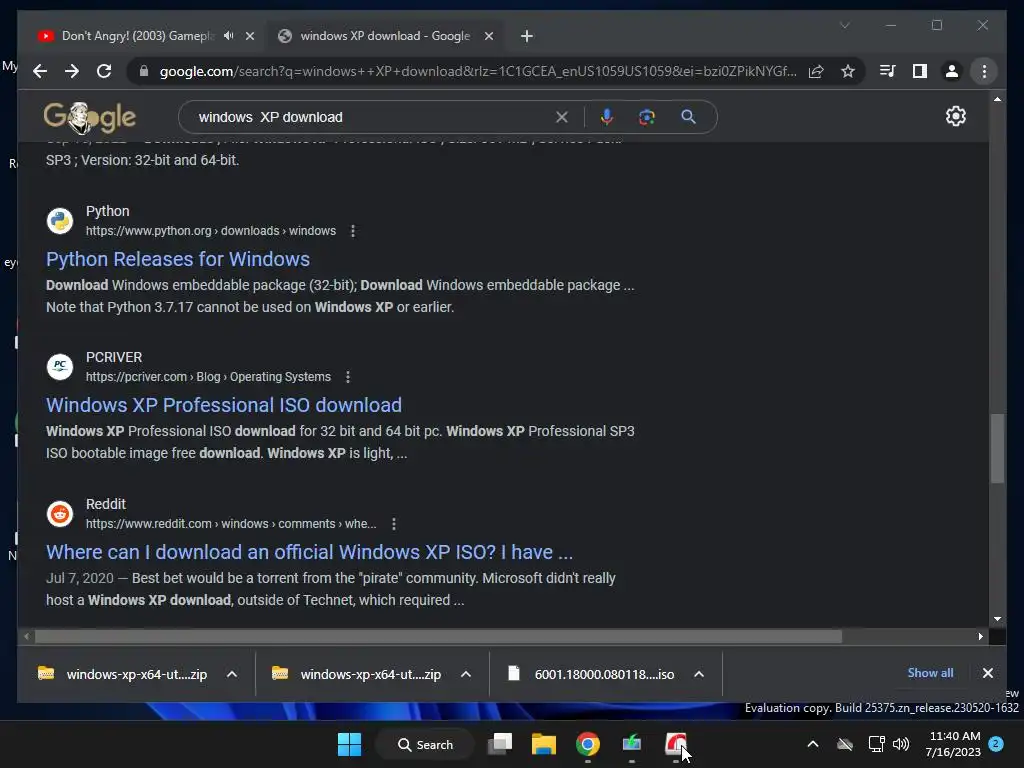Open second windows-xp-x64-ut zip download
The height and width of the screenshot is (768, 1024).
[357, 674]
